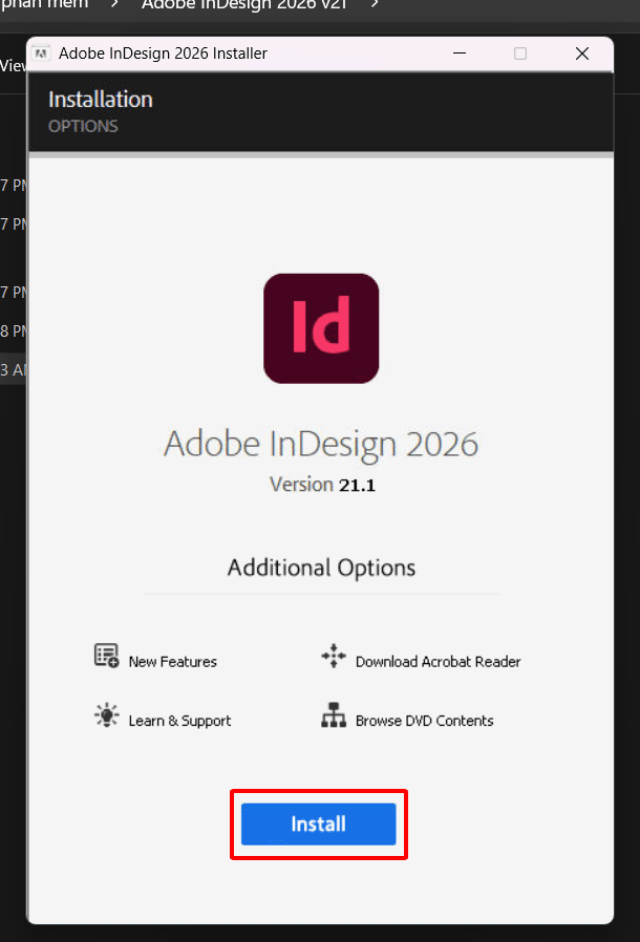Click the Adobe InDesign 2026 product title
This screenshot has height=942, width=640.
[x=321, y=445]
